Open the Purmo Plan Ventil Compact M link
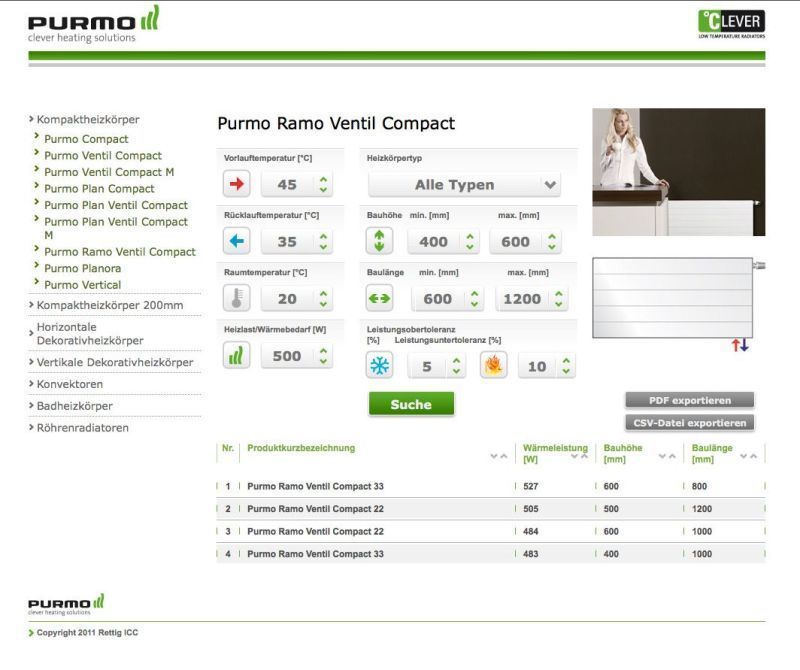 (x=116, y=228)
